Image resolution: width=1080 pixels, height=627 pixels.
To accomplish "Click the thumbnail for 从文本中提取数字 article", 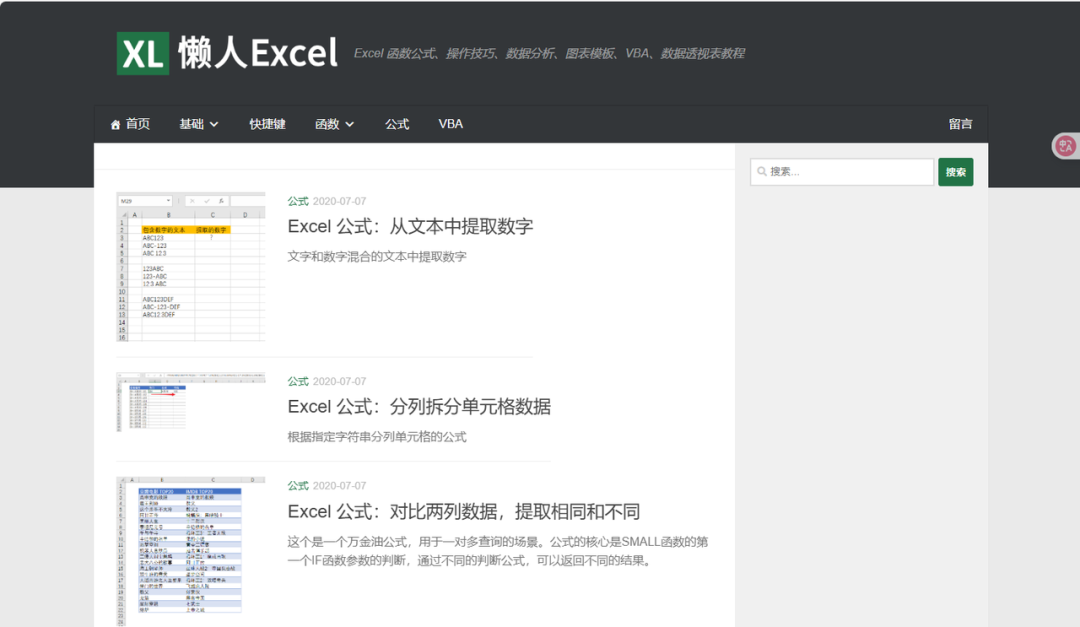I will (190, 267).
